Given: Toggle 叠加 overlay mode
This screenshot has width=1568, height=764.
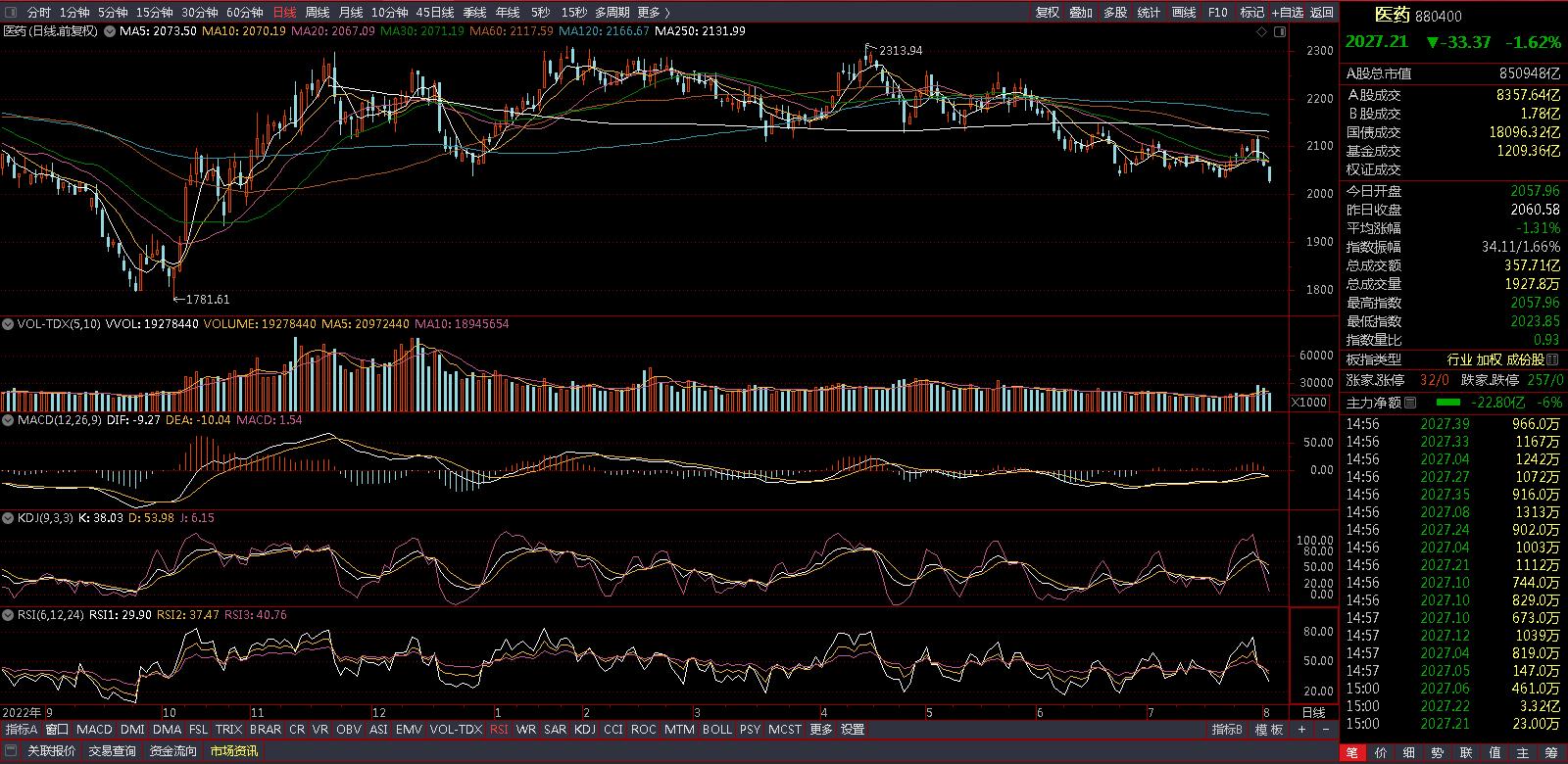Looking at the screenshot, I should (x=1081, y=12).
